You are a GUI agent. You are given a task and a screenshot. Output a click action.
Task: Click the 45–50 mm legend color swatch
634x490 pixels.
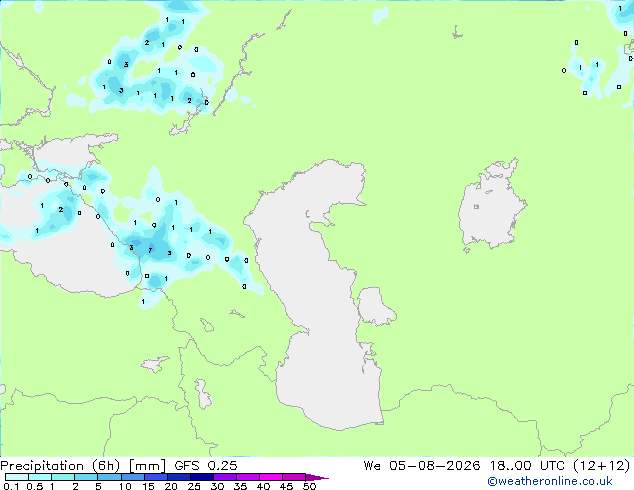click(x=294, y=477)
